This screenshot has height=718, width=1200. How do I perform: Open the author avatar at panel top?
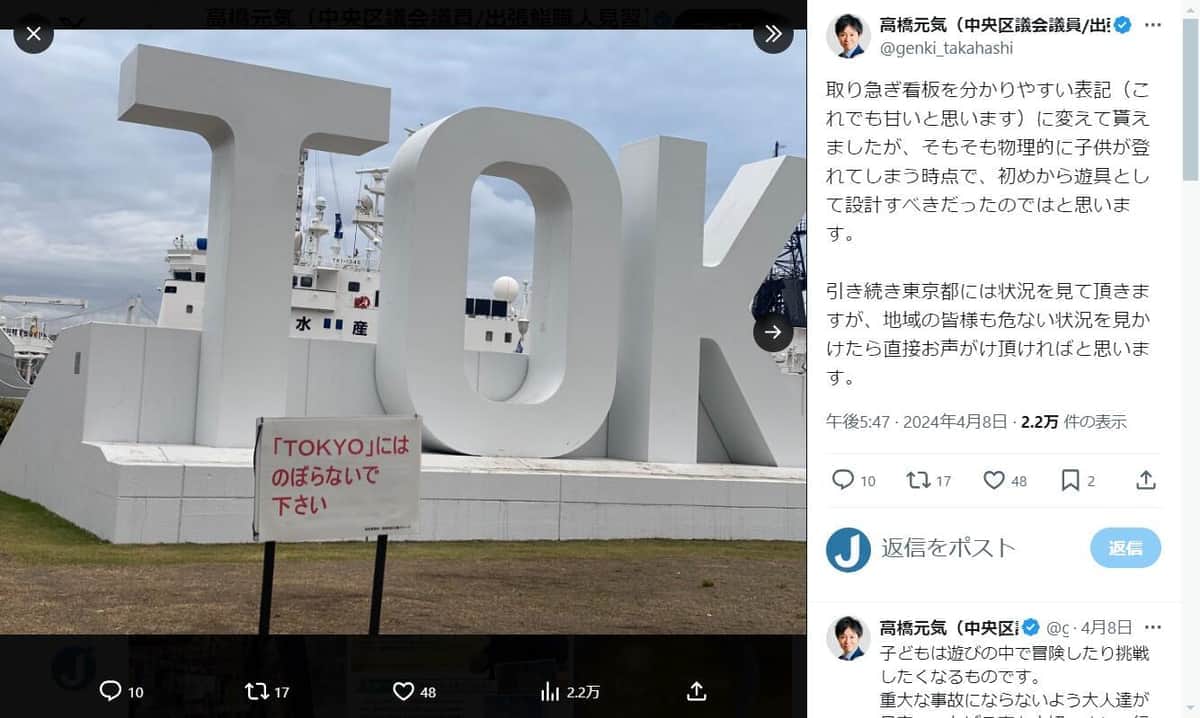pyautogui.click(x=847, y=36)
